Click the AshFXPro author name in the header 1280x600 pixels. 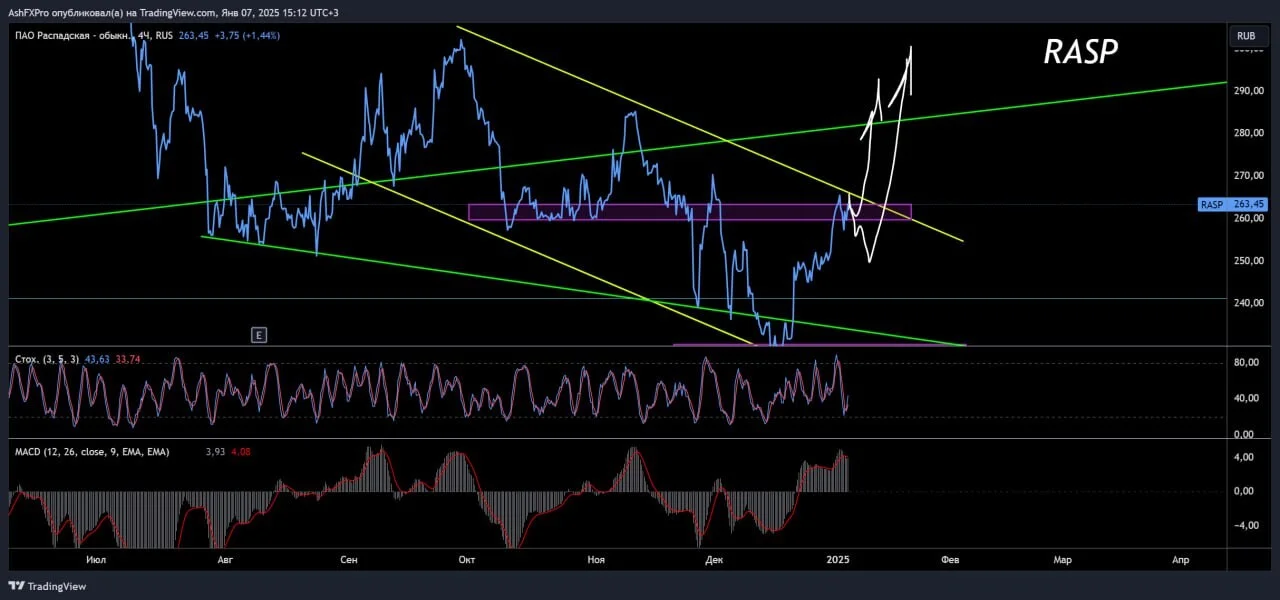pyautogui.click(x=31, y=13)
